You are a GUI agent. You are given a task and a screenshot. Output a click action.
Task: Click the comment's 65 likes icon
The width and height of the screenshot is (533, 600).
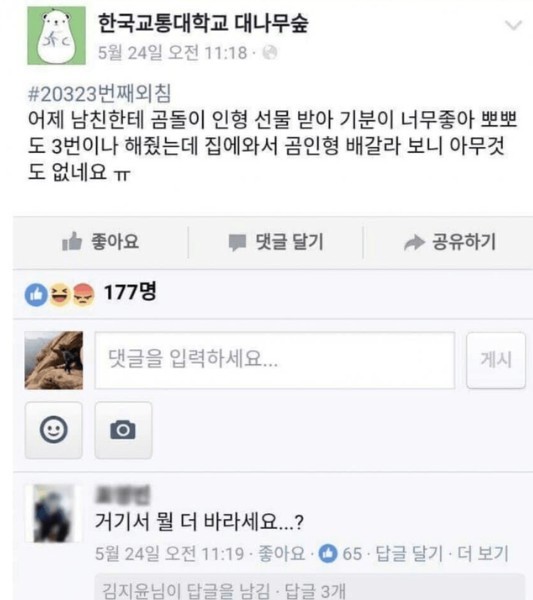328,553
